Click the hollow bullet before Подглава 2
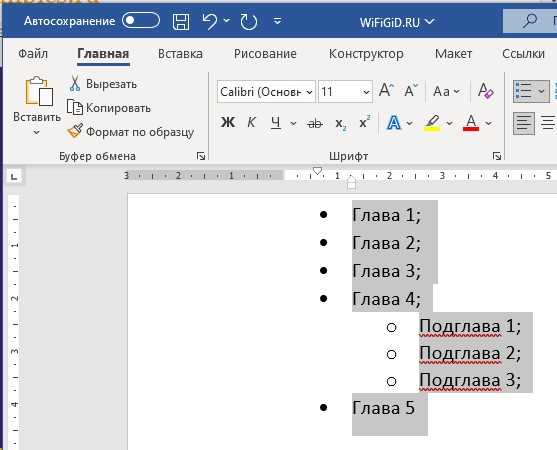The image size is (557, 450). pyautogui.click(x=391, y=354)
